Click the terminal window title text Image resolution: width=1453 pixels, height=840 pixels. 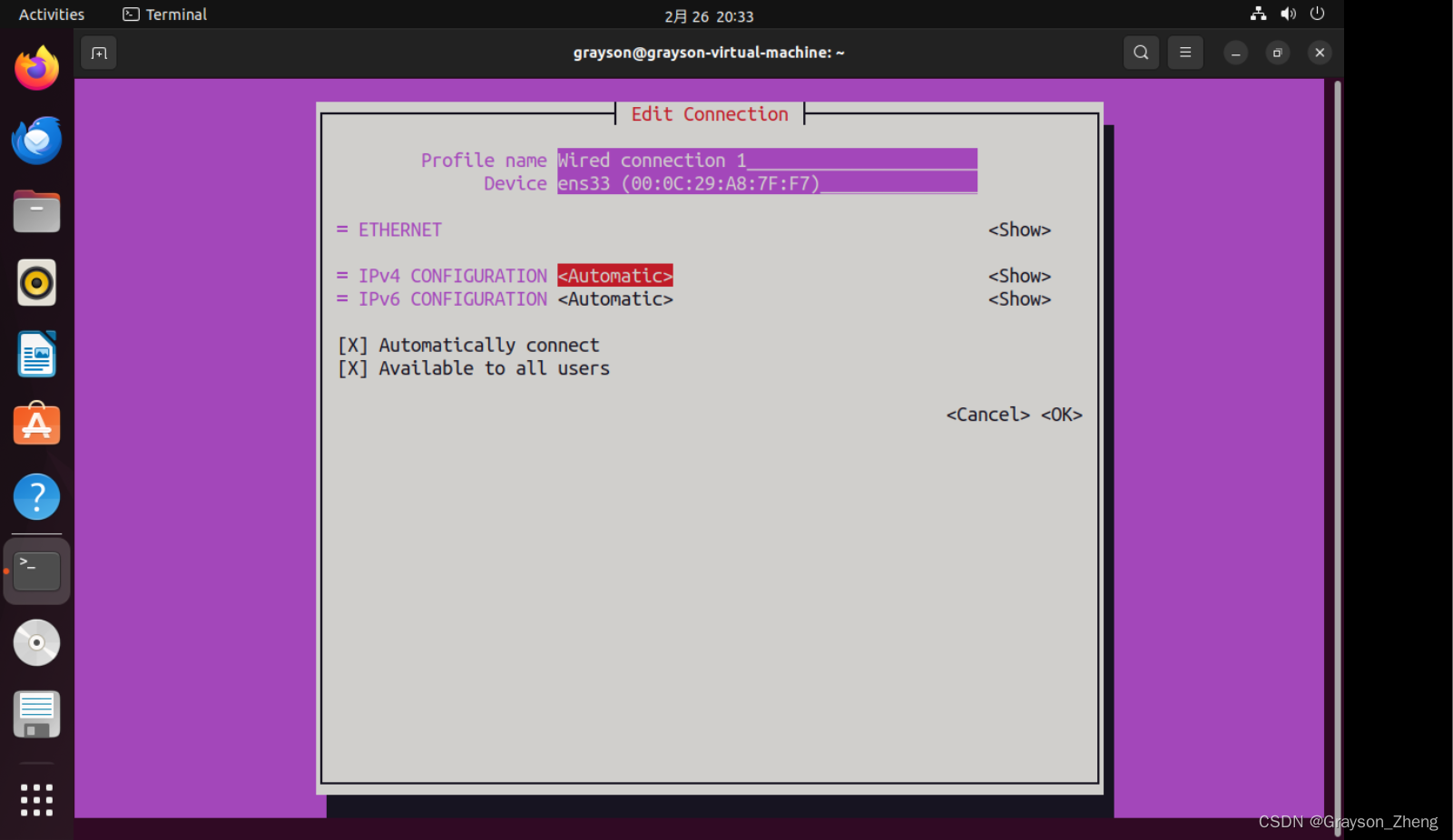click(709, 53)
